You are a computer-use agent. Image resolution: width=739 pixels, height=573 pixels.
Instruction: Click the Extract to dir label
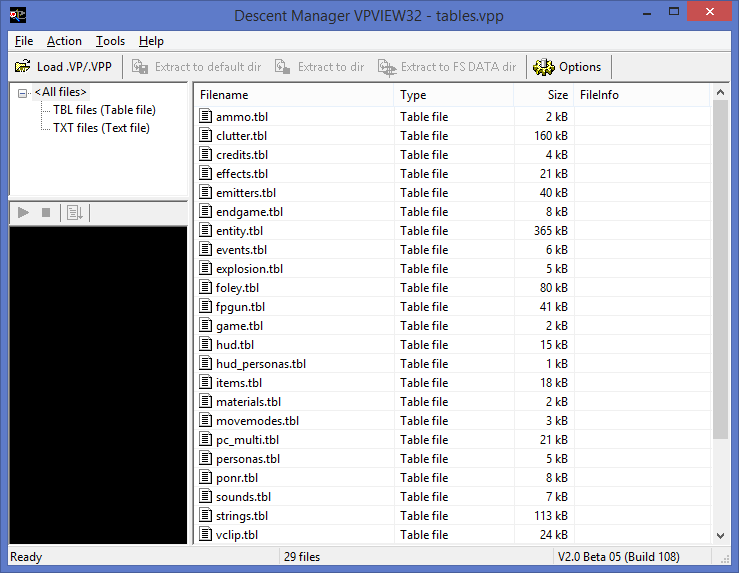(x=331, y=67)
